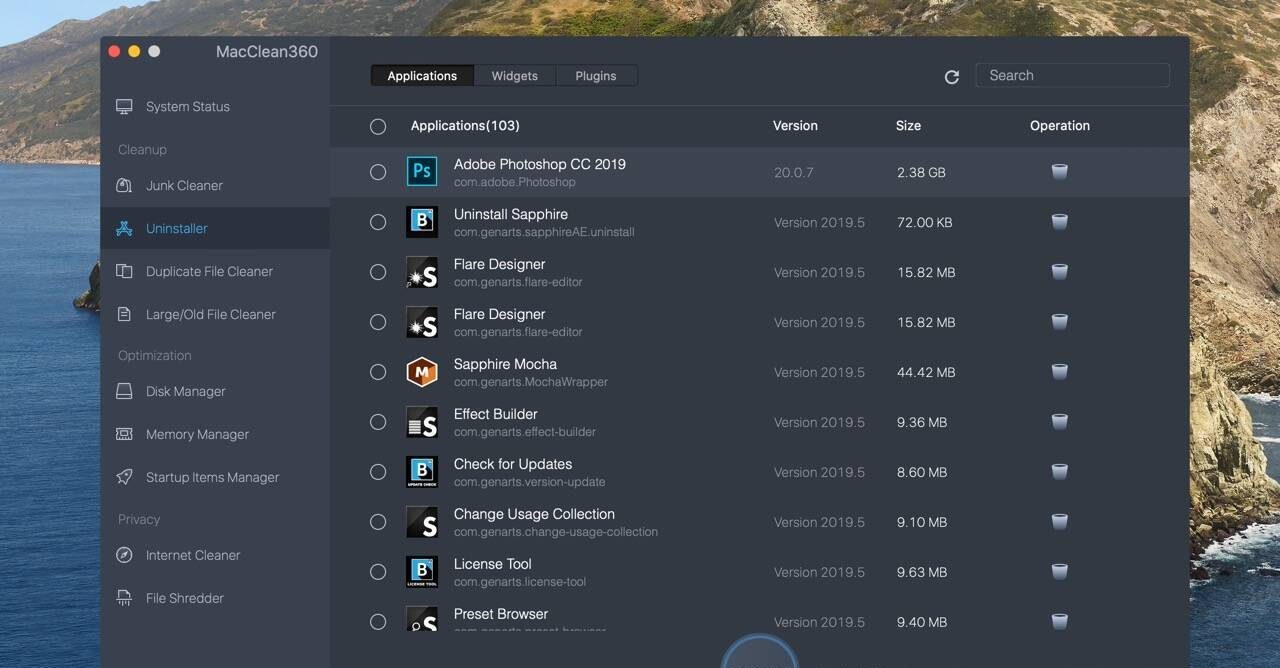Open Internet Cleaner

click(193, 555)
